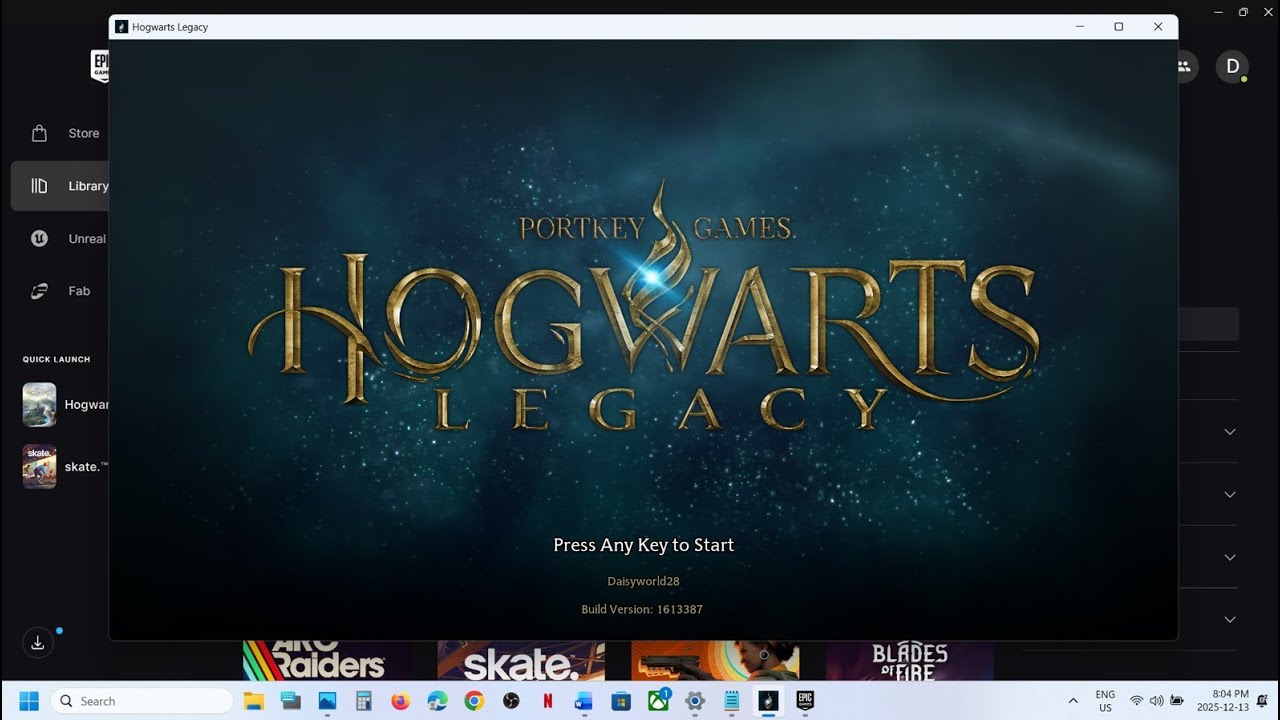Screen dimensions: 1280x720
Task: Launch Microsoft Edge from taskbar
Action: coord(438,701)
